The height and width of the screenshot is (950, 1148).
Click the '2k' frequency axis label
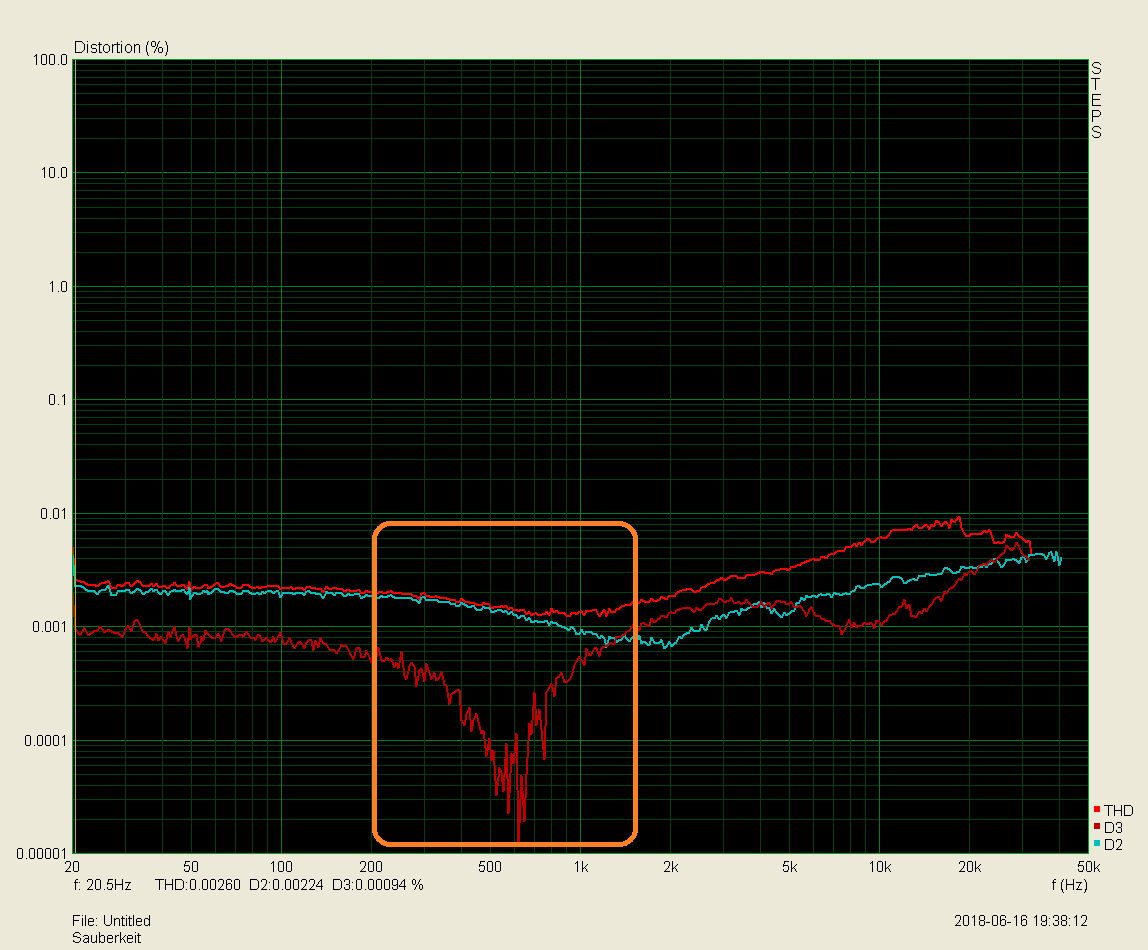pos(671,867)
